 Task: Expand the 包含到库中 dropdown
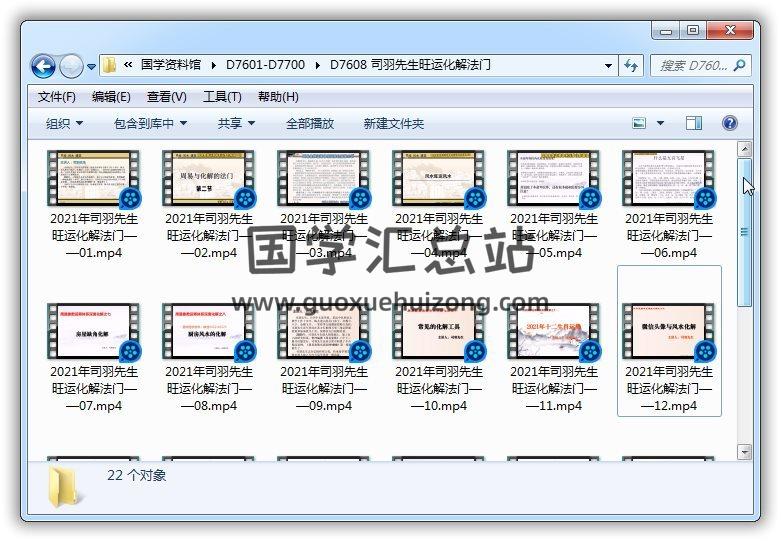(150, 123)
